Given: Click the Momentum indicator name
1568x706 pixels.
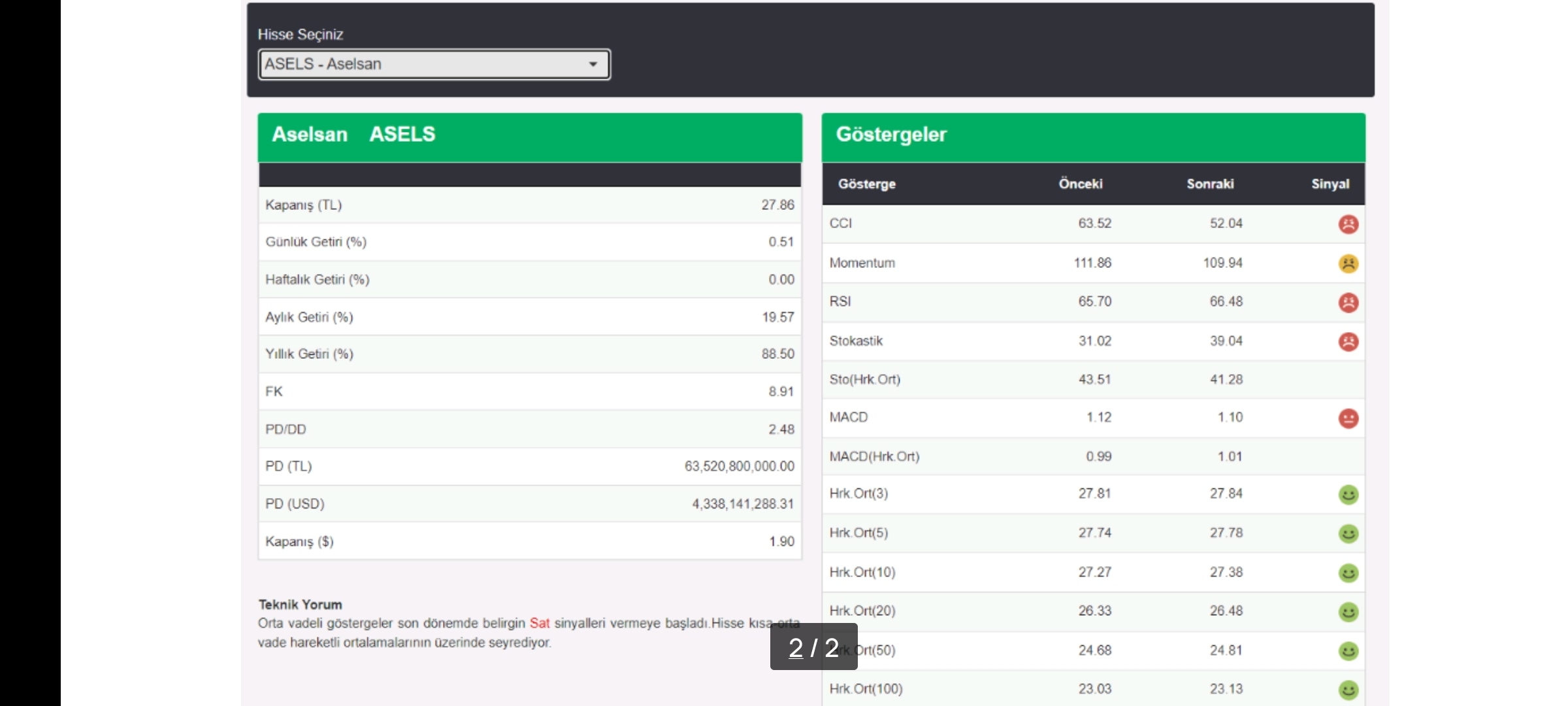Looking at the screenshot, I should point(862,263).
